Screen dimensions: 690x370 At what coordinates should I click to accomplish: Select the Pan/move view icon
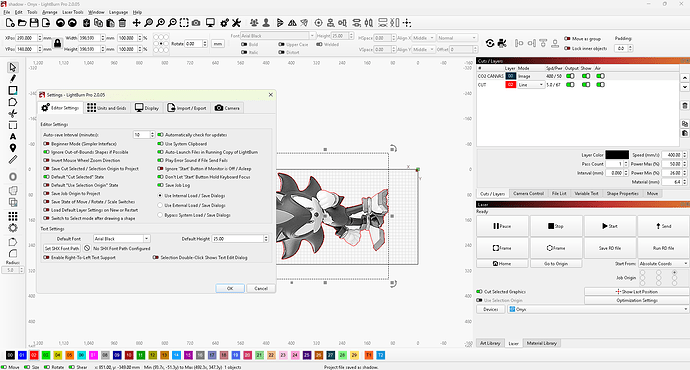coord(136,23)
